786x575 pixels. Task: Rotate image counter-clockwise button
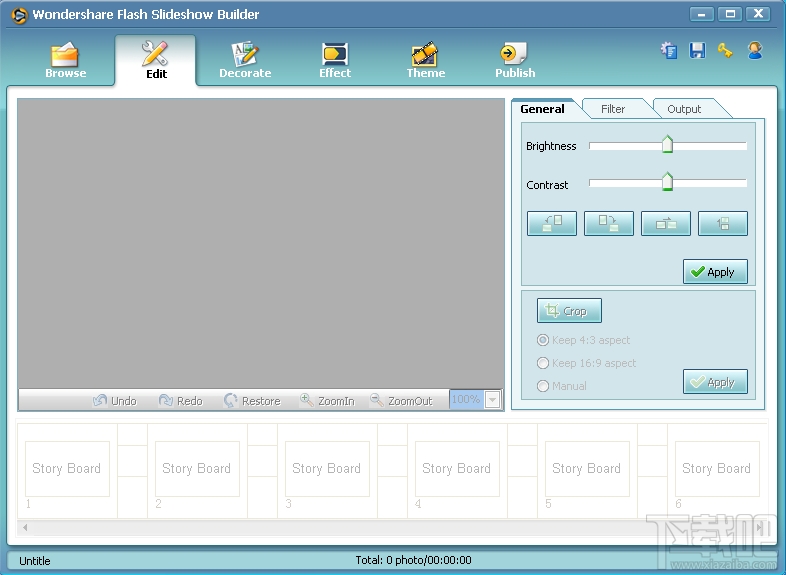pyautogui.click(x=551, y=223)
